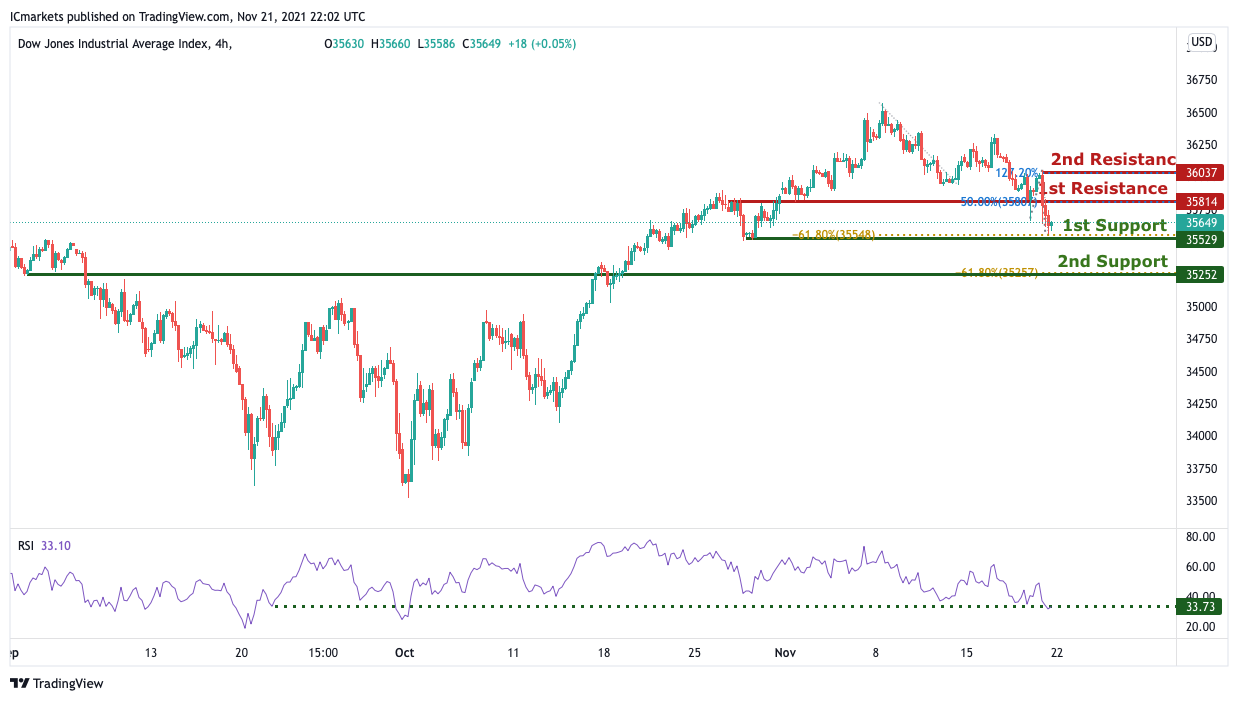Click the 61.80%(35257) Fibonacci label
1238x701 pixels.
pyautogui.click(x=995, y=272)
